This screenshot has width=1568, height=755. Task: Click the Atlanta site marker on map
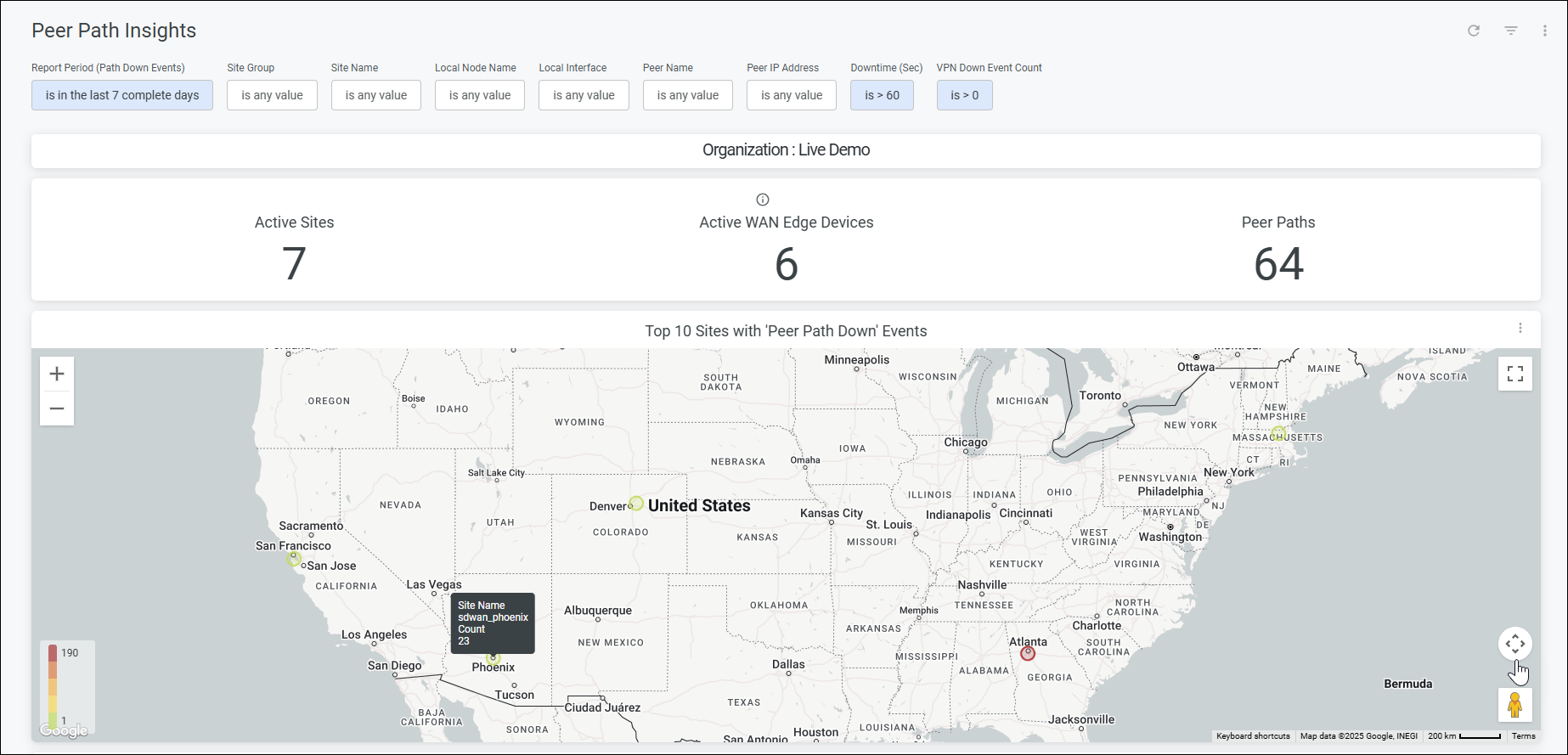pos(1028,653)
